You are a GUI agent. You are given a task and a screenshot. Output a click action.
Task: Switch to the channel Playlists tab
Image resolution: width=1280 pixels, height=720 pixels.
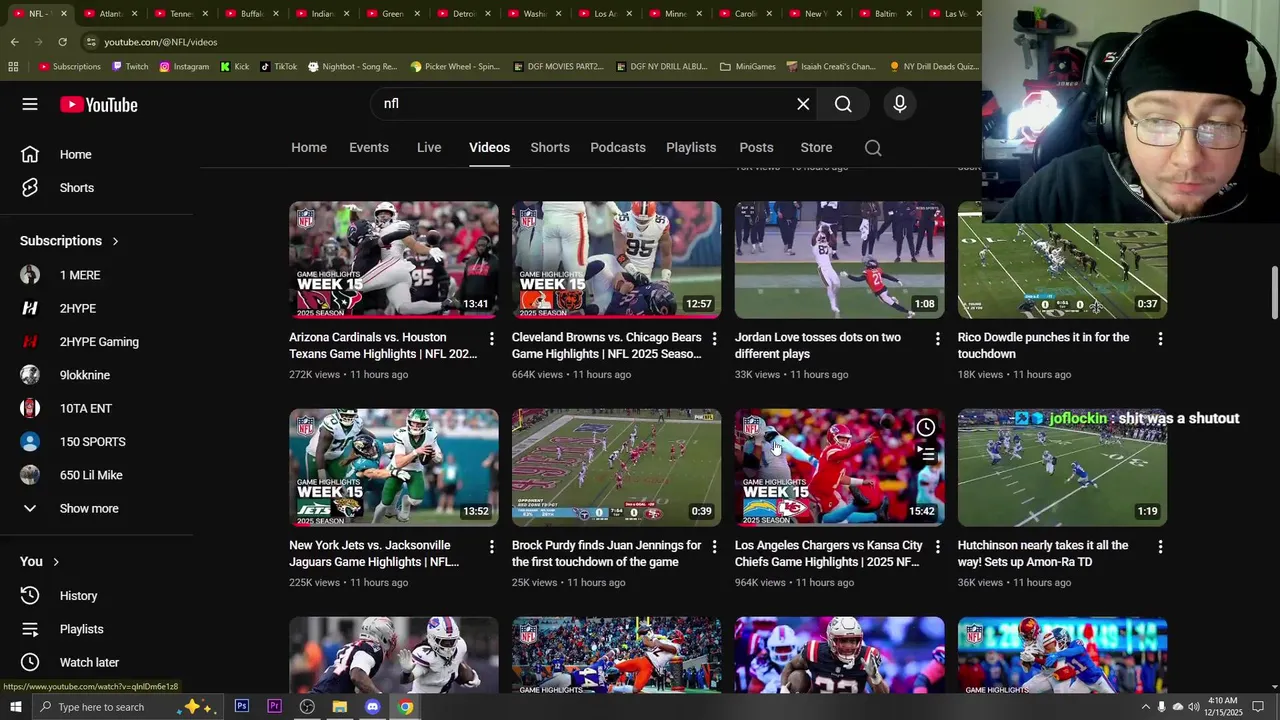(x=691, y=147)
